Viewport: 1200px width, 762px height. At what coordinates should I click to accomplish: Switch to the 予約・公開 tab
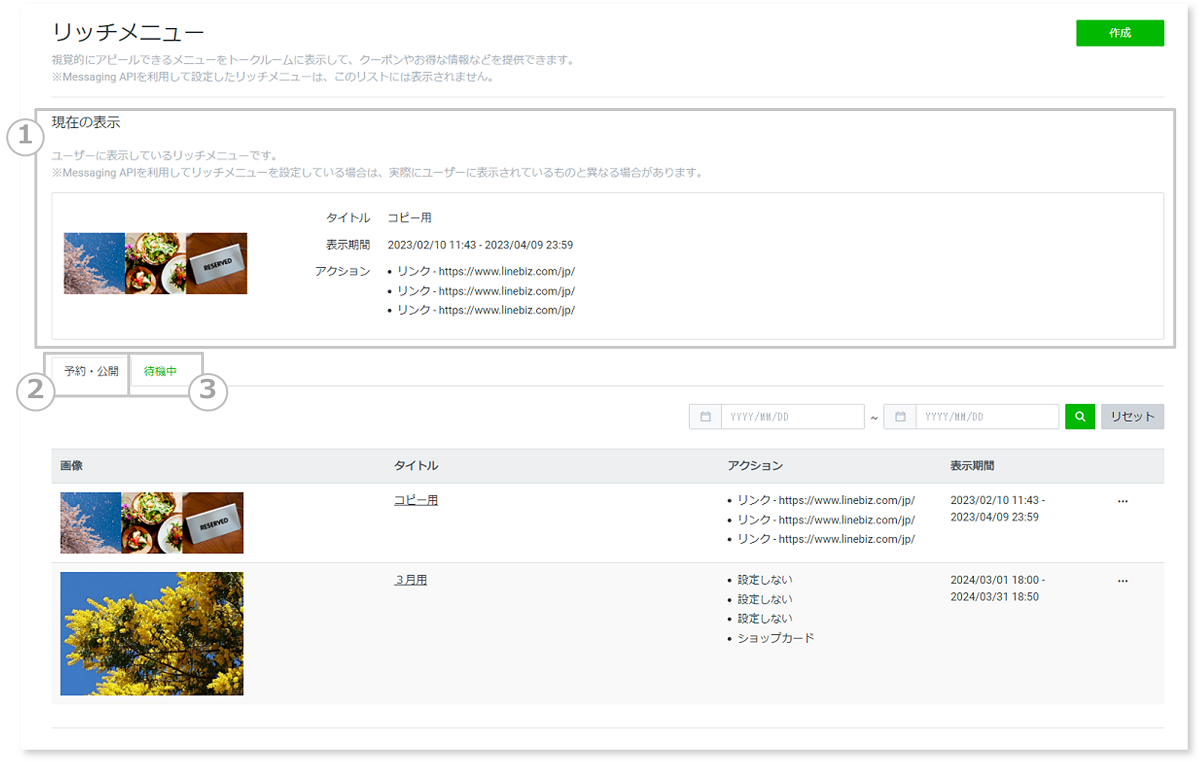[x=91, y=371]
